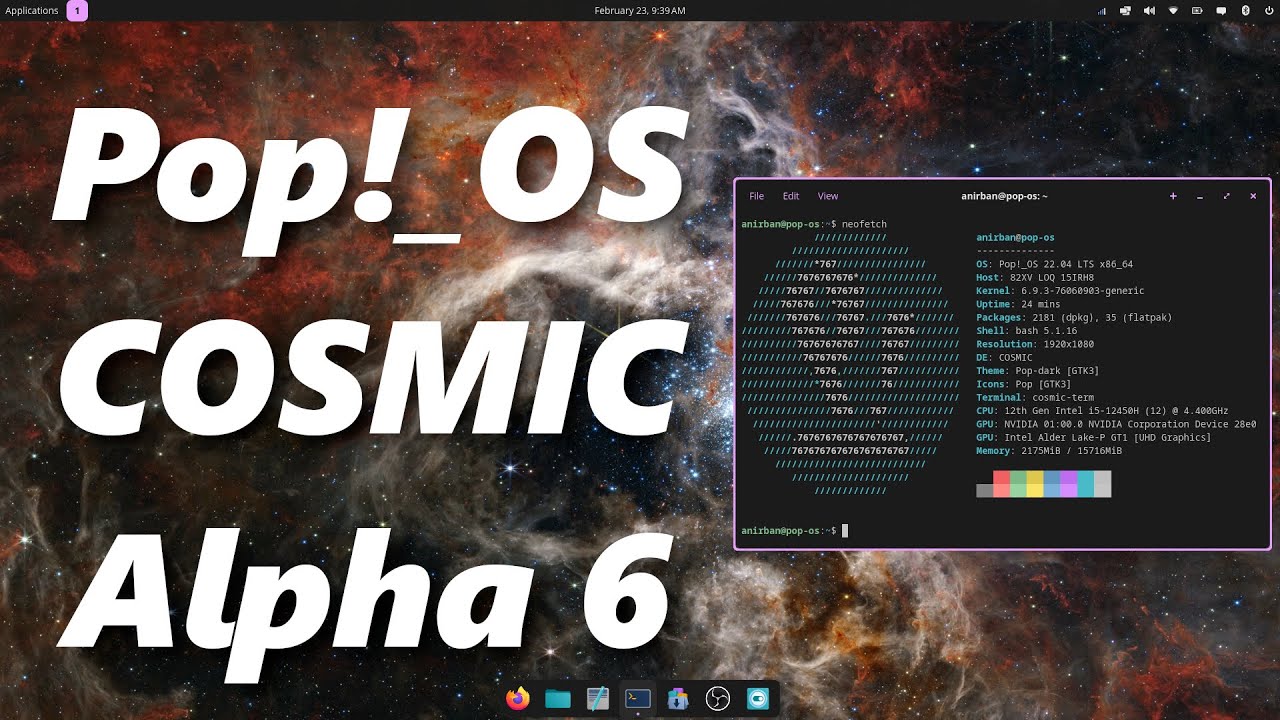Open the sound volume tray icon
This screenshot has width=1280, height=720.
point(1149,11)
